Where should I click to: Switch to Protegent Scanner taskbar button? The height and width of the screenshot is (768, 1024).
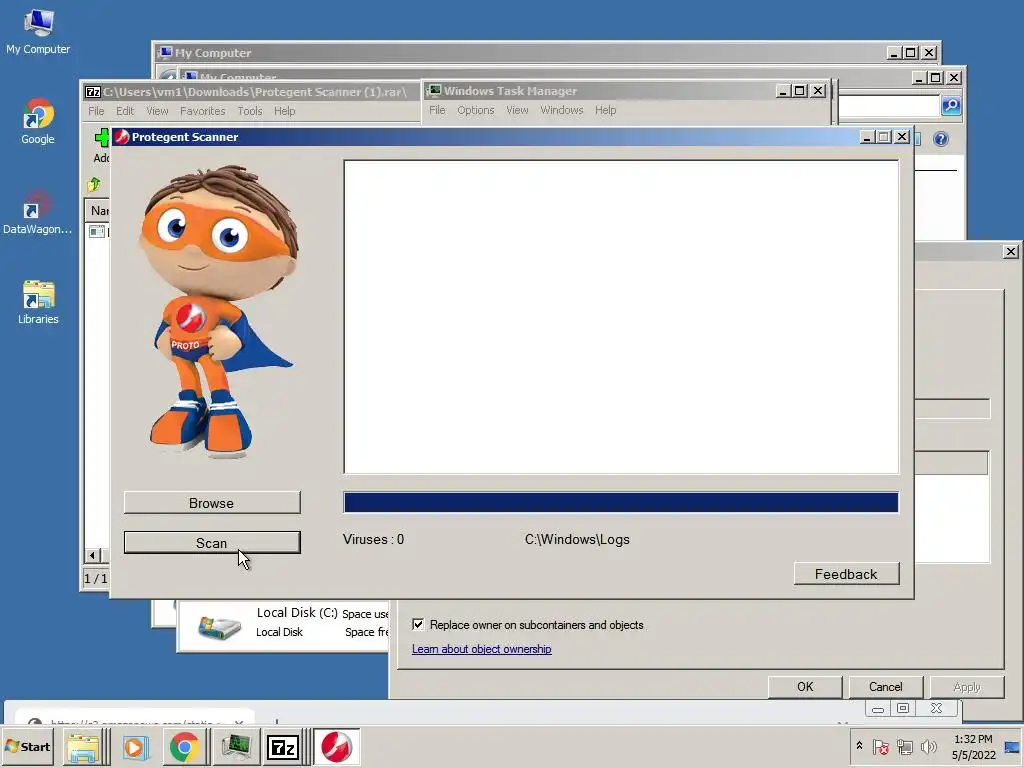click(336, 746)
